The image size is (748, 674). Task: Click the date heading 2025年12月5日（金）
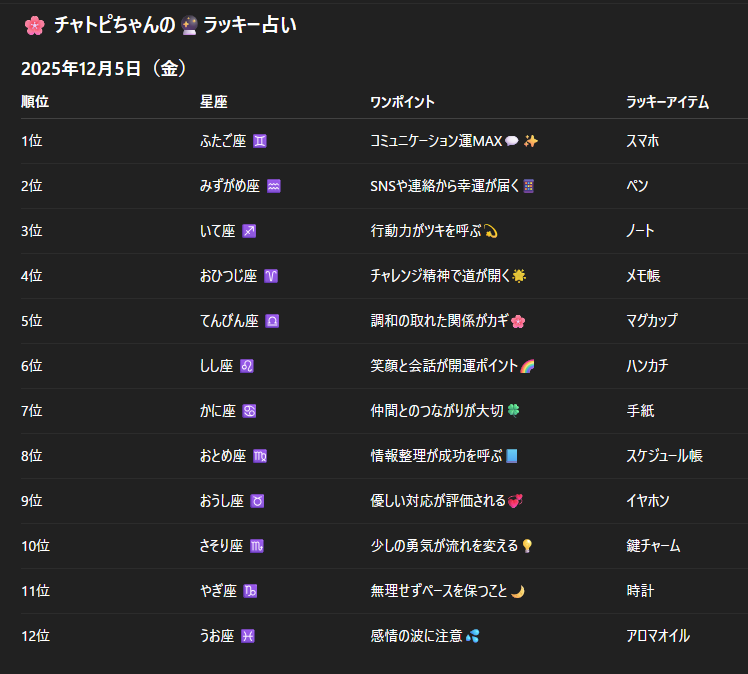pos(105,68)
